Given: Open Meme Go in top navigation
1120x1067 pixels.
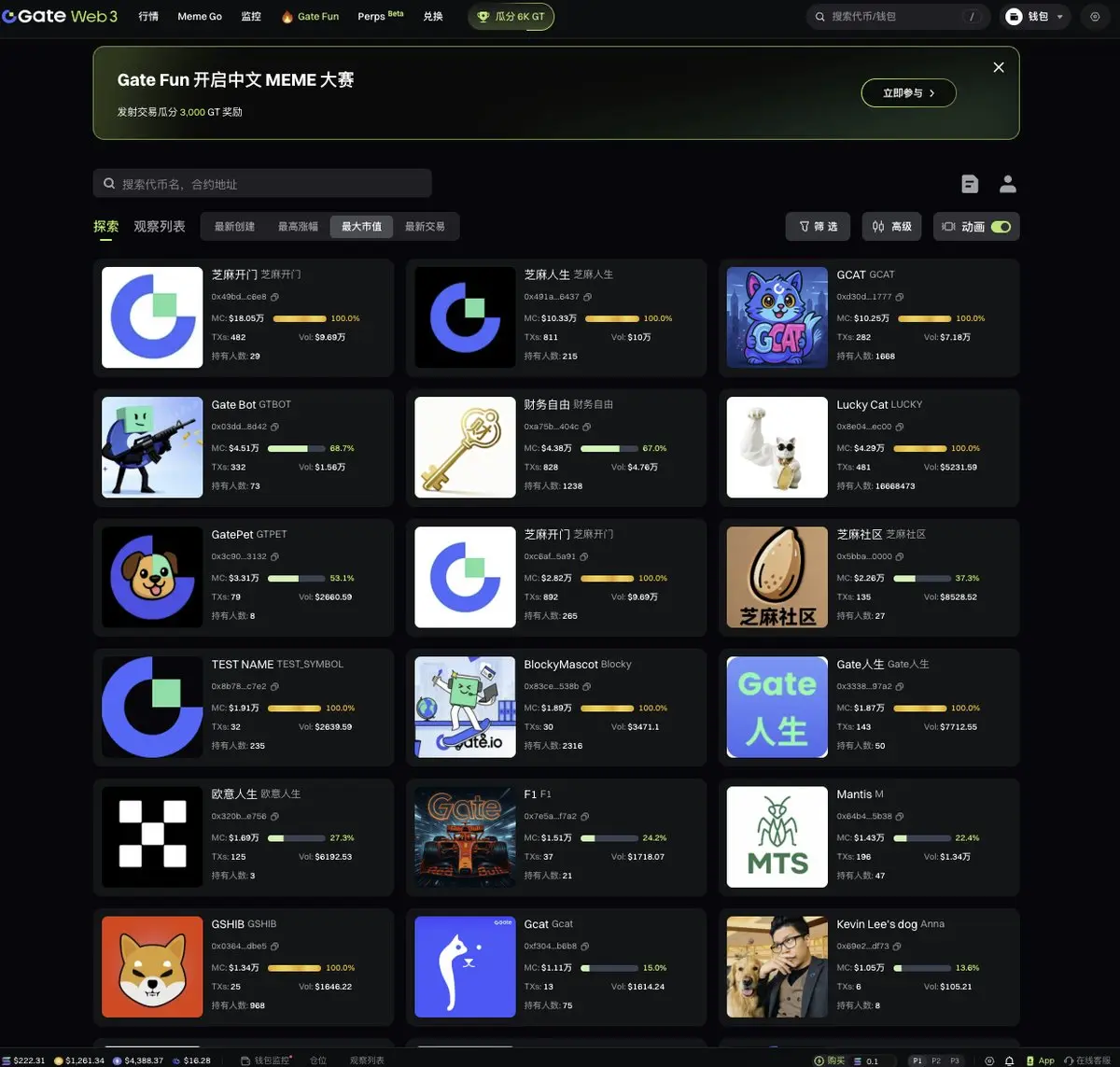Looking at the screenshot, I should click(200, 17).
